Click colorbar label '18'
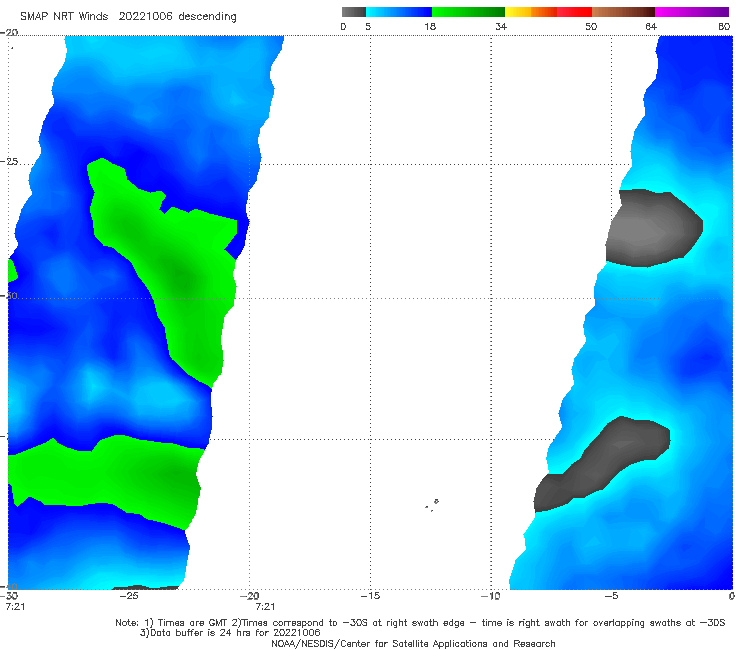 (430, 26)
